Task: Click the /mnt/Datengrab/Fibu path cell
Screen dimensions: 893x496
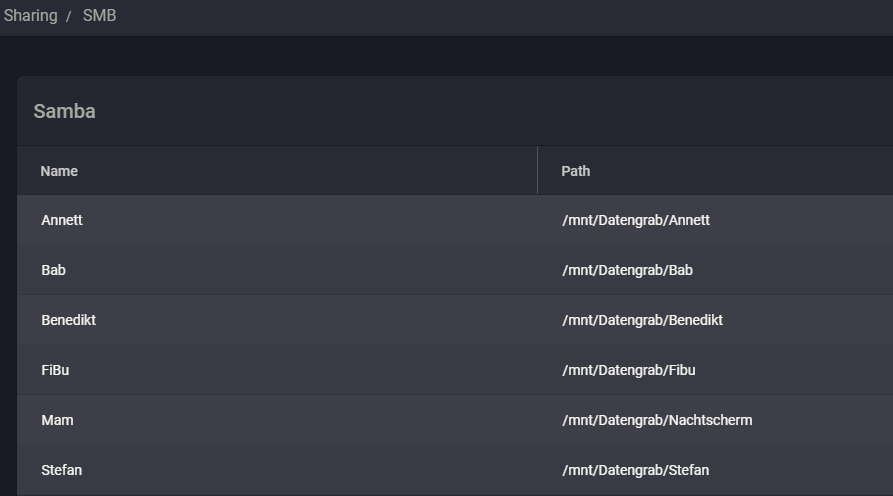Action: 628,370
